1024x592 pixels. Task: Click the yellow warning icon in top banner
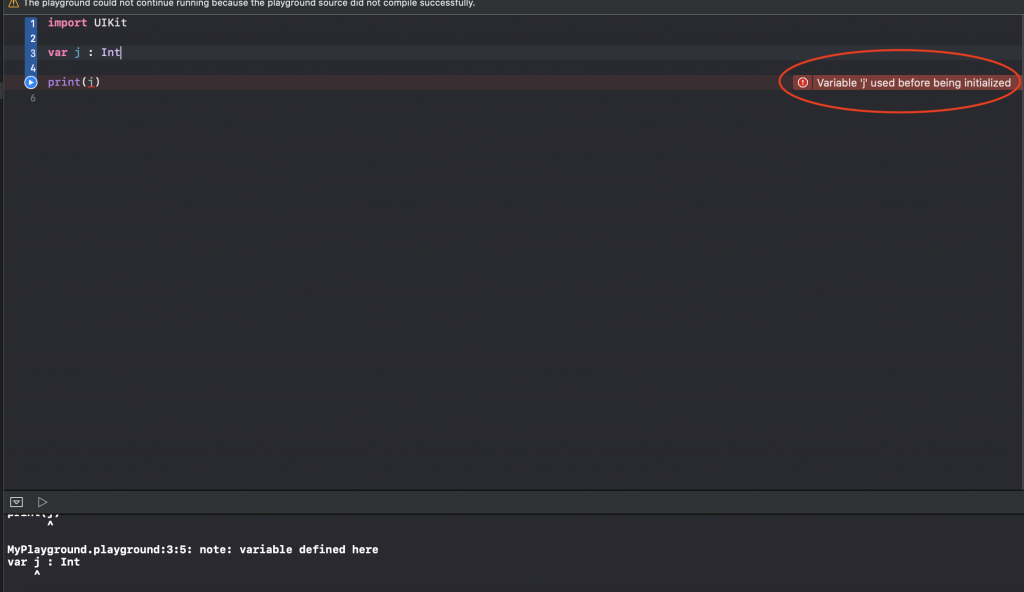click(x=13, y=3)
